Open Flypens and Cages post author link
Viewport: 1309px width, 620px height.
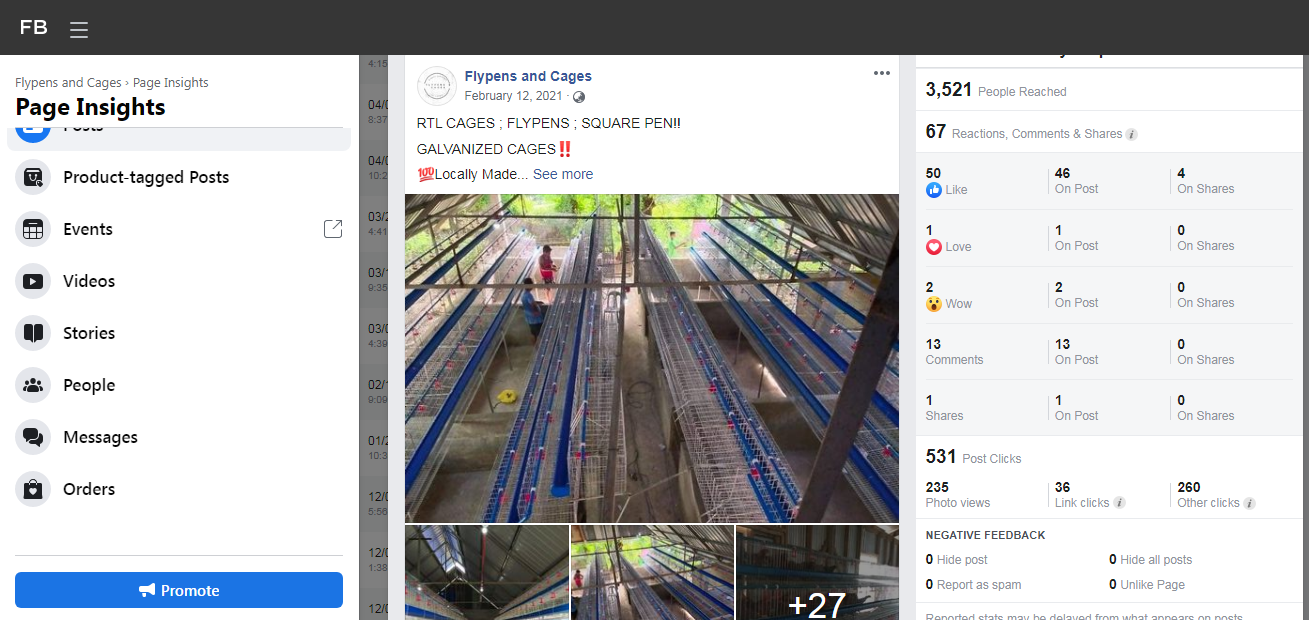point(528,76)
